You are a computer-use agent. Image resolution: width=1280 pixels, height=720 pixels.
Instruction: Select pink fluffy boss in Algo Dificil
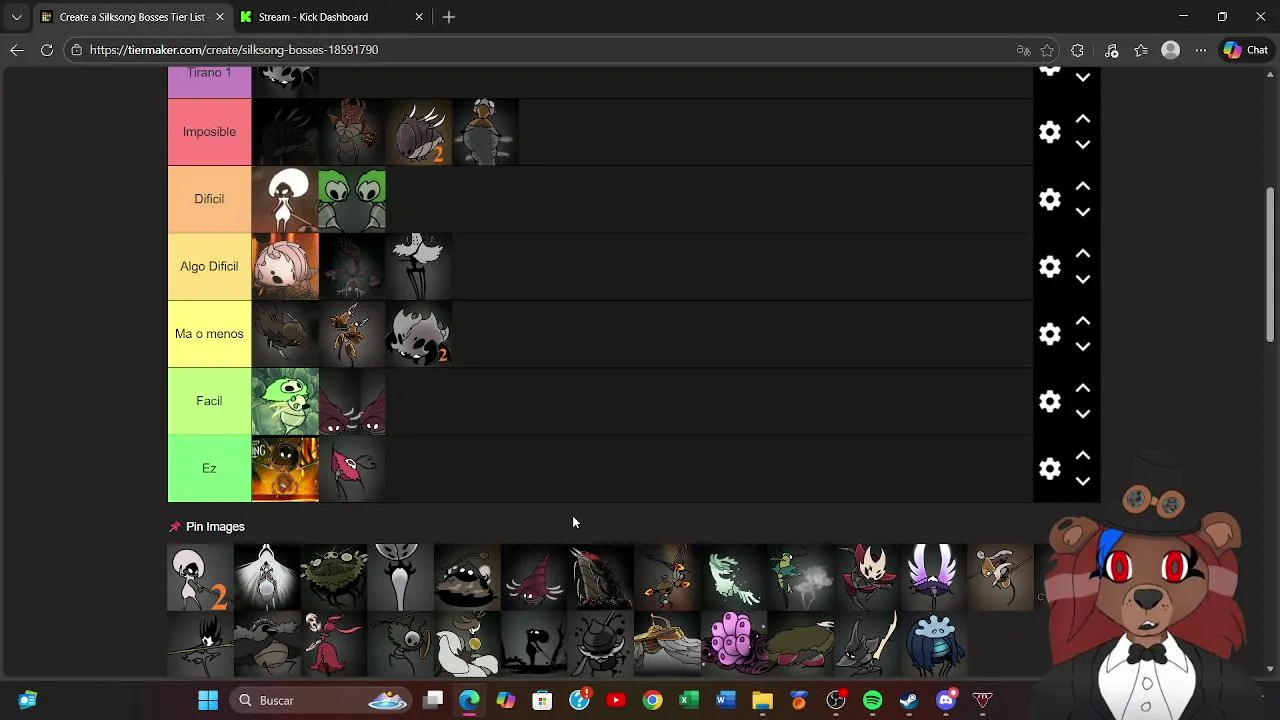click(285, 266)
